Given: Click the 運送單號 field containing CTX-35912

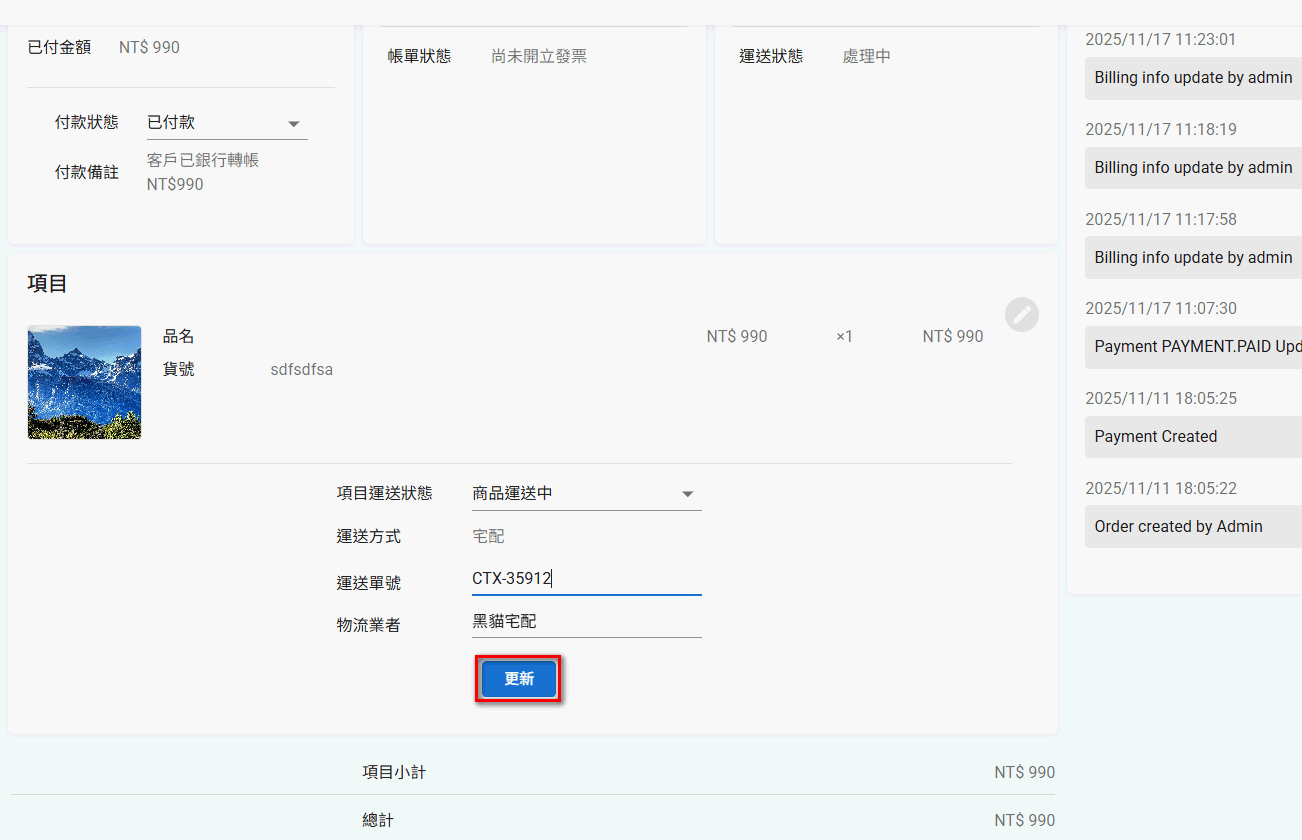Looking at the screenshot, I should (x=586, y=579).
